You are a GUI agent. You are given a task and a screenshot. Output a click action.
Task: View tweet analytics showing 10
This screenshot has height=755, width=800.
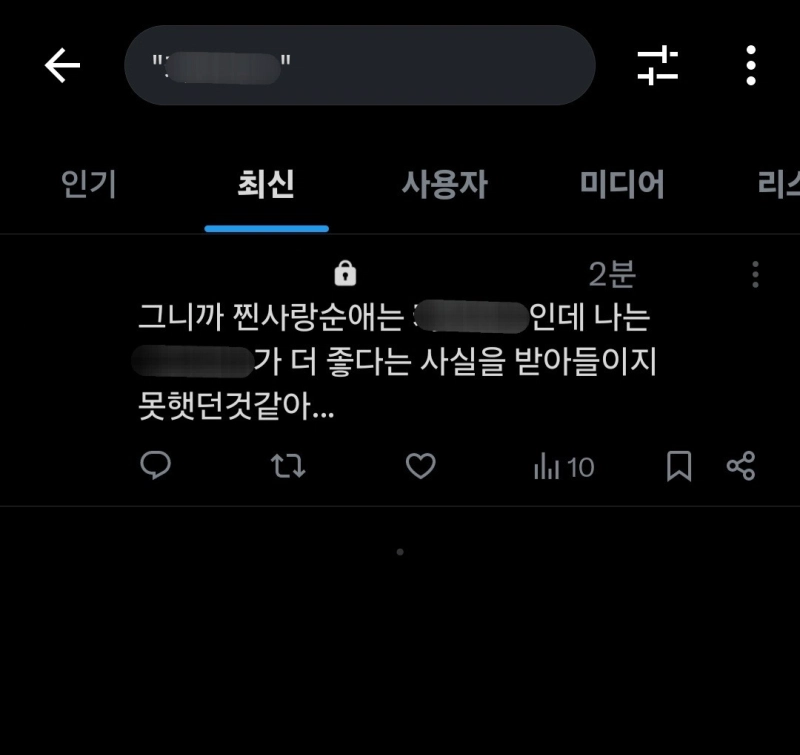click(564, 467)
